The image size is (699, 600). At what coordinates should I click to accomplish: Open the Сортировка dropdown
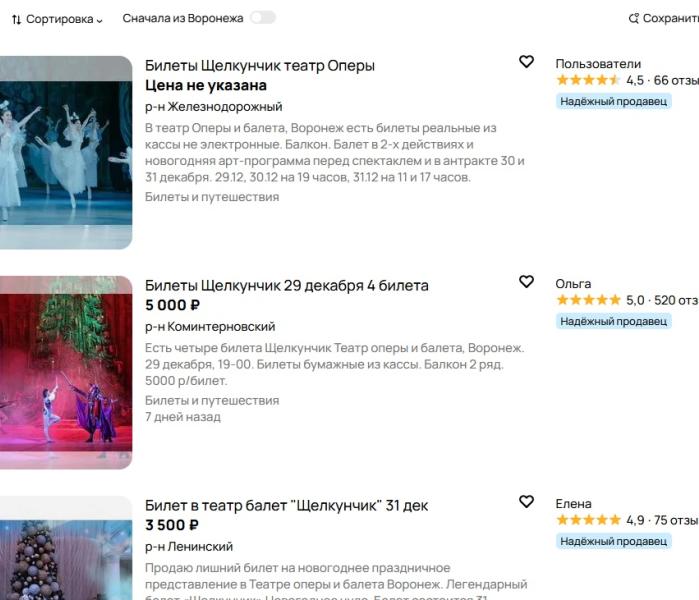pyautogui.click(x=58, y=19)
